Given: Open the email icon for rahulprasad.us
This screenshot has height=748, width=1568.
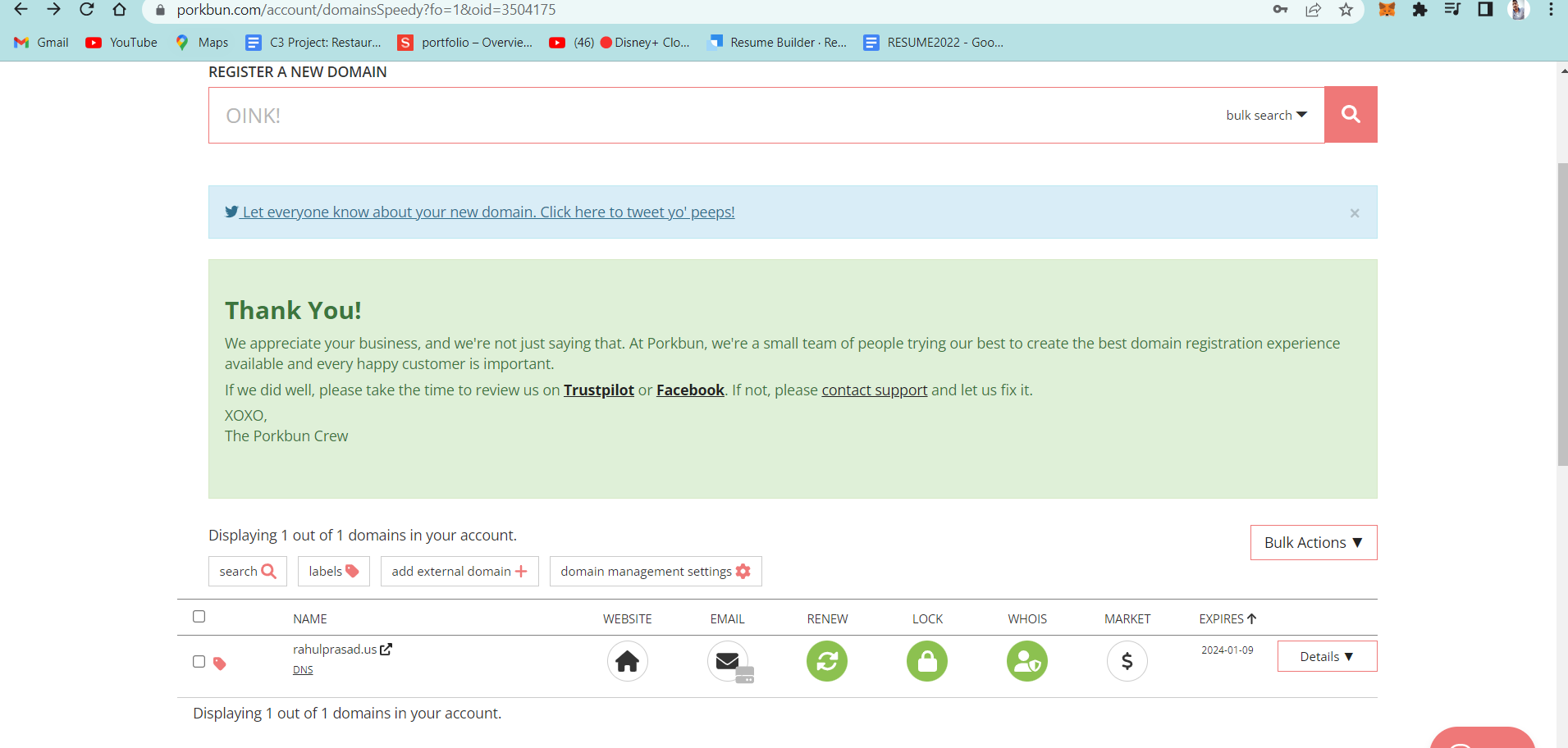Looking at the screenshot, I should pos(729,661).
